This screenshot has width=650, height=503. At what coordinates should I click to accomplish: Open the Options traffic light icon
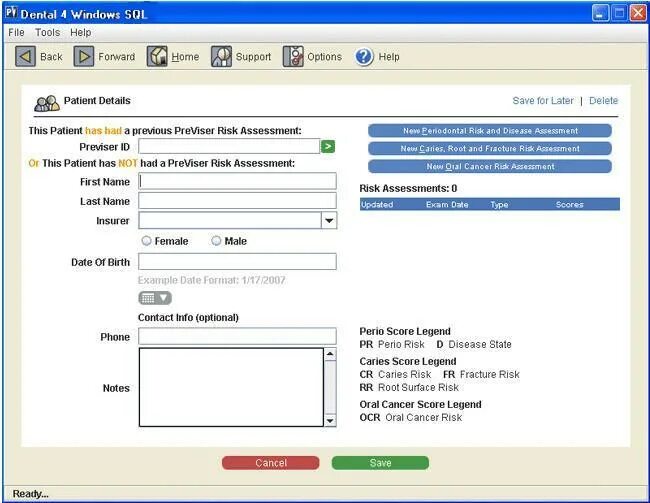293,56
